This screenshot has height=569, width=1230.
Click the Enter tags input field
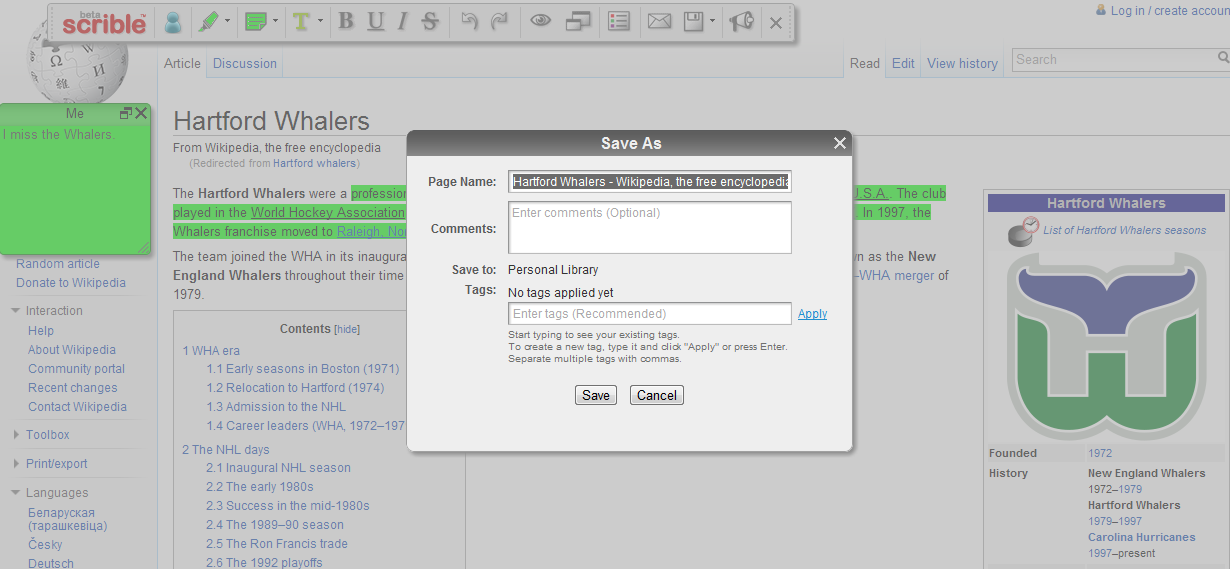(x=650, y=313)
